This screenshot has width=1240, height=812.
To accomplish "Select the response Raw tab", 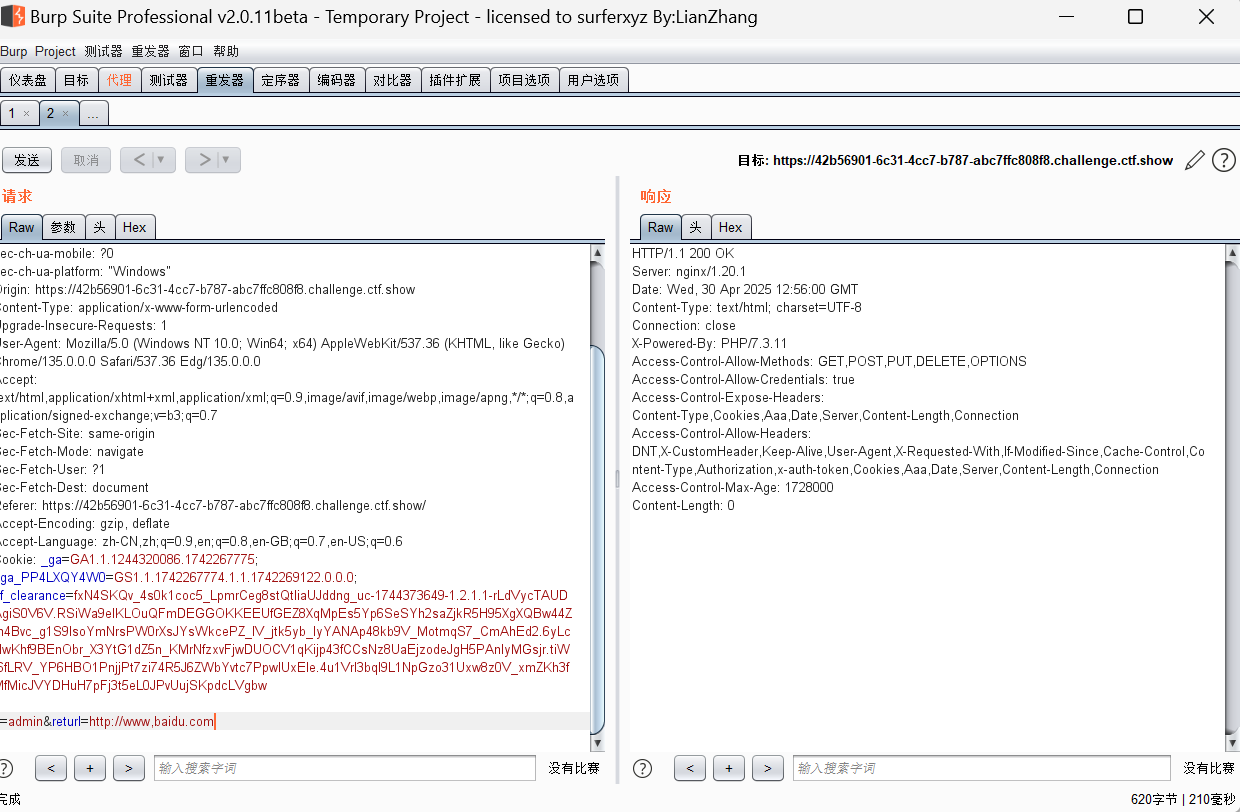I will point(660,227).
